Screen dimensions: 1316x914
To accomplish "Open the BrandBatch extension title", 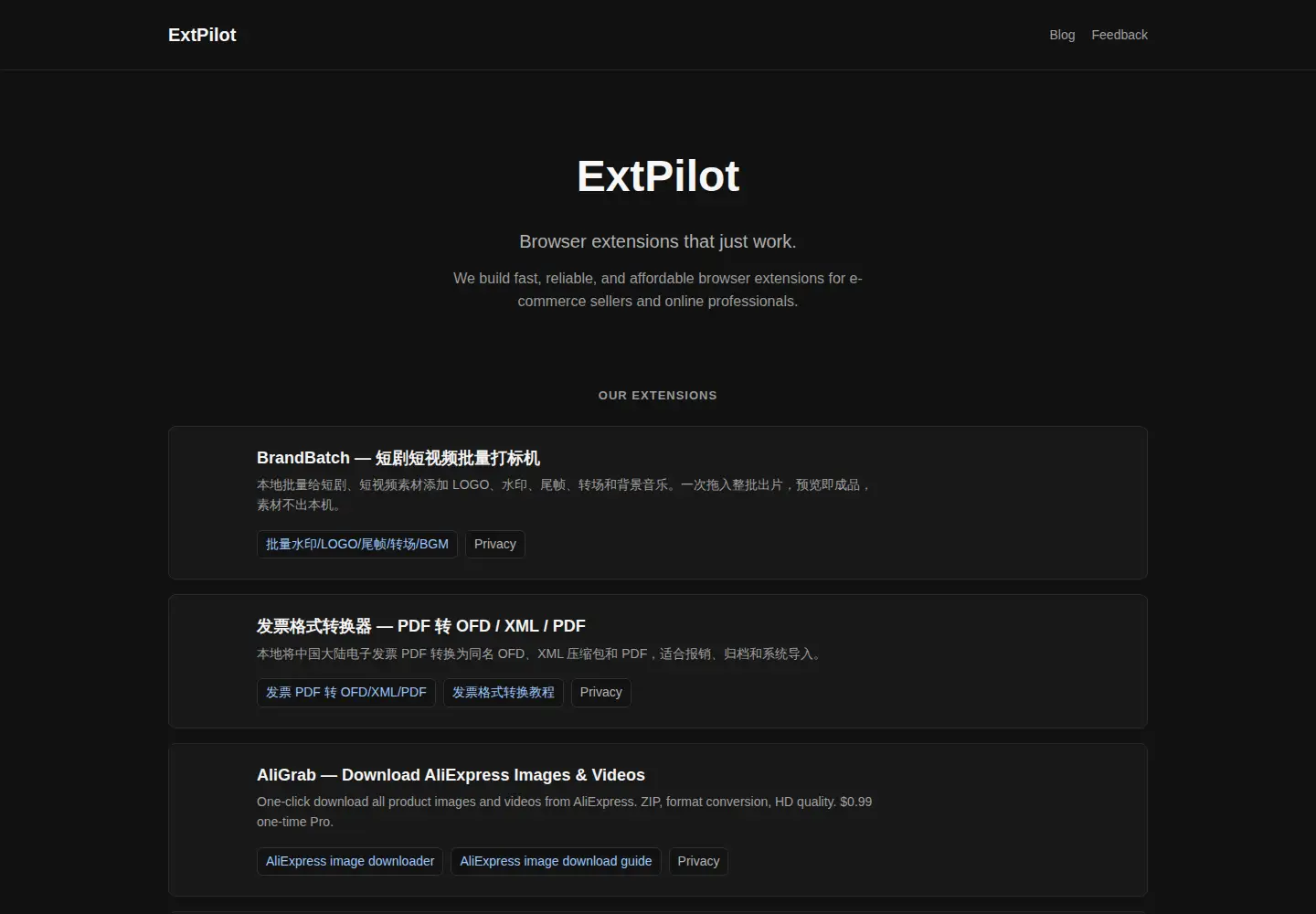I will tap(398, 458).
